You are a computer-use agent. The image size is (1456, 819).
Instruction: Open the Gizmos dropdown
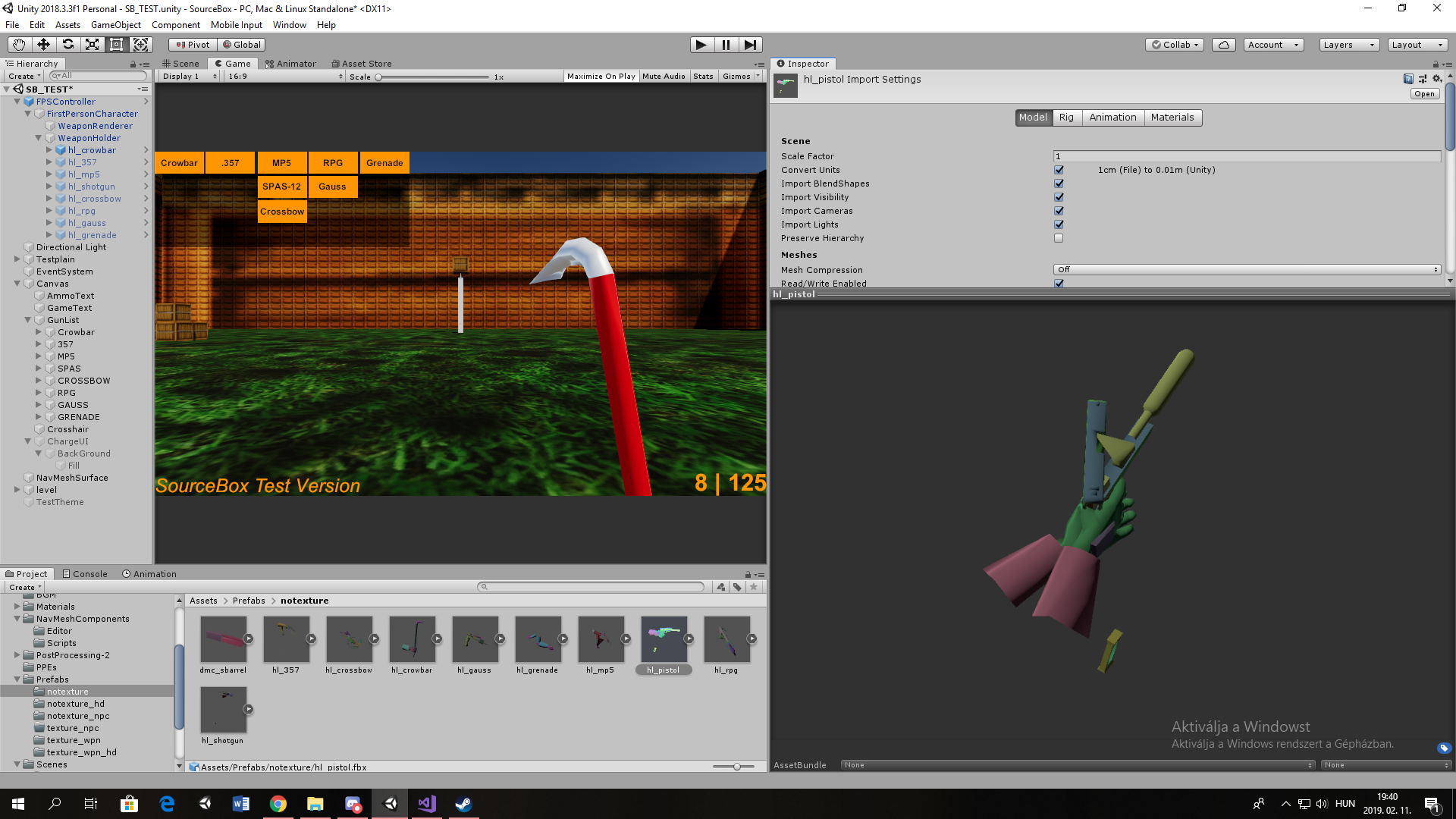[x=741, y=77]
